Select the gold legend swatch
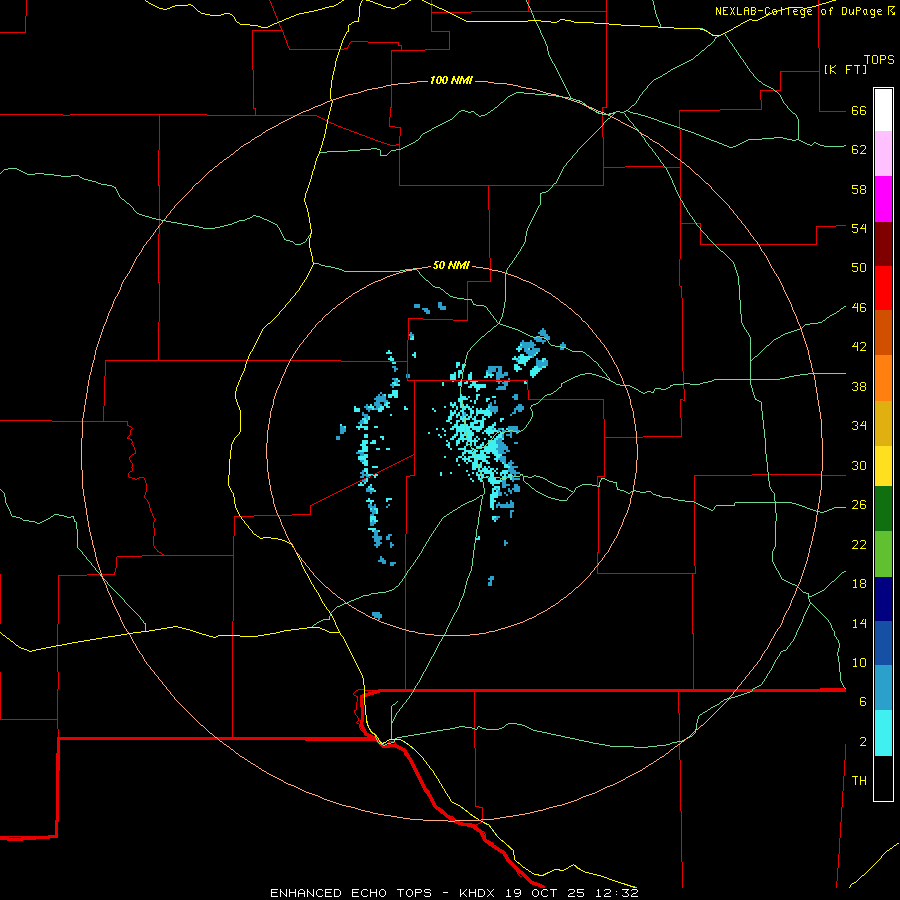 [x=883, y=423]
